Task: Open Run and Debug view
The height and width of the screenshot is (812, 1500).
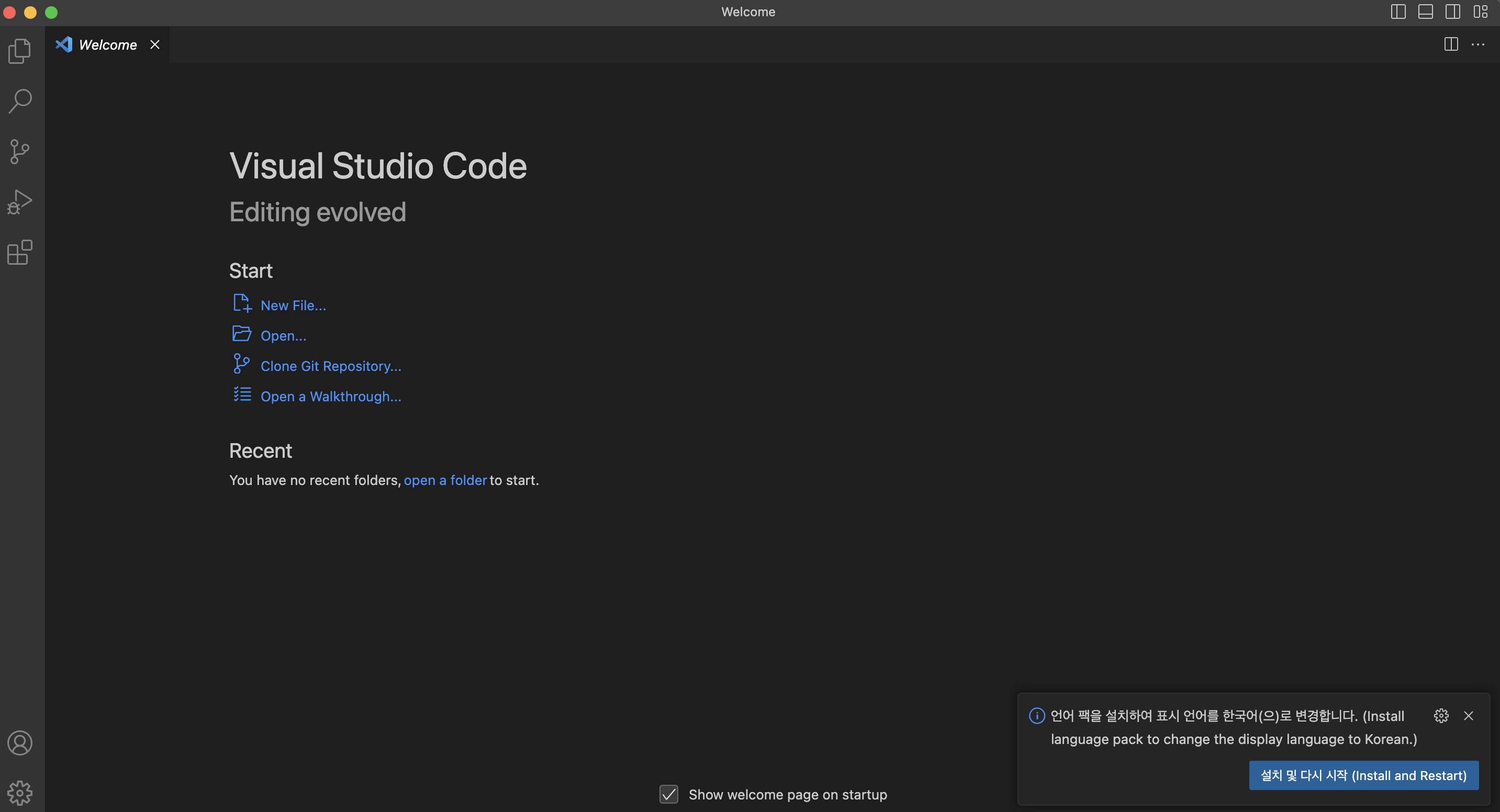Action: tap(20, 202)
